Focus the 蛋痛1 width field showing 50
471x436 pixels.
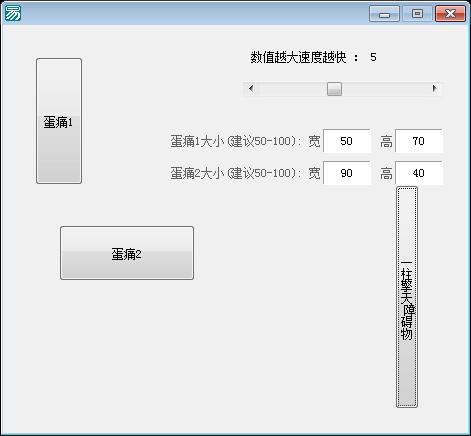click(x=347, y=141)
